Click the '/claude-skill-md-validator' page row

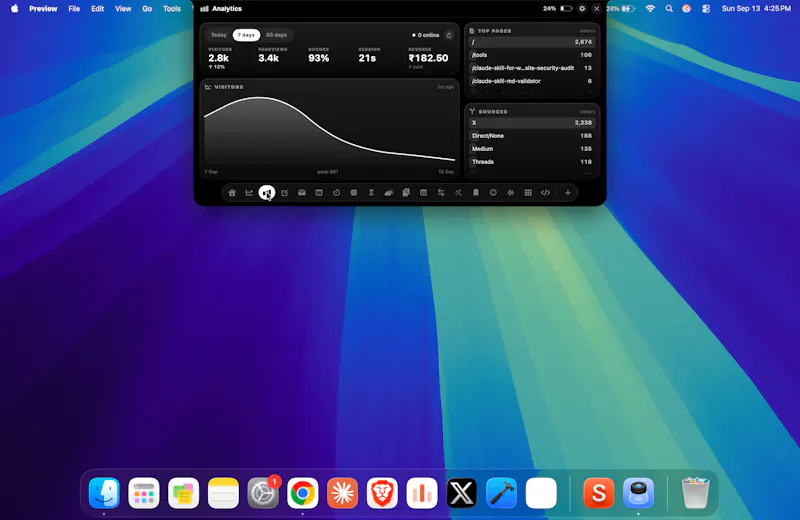point(532,81)
